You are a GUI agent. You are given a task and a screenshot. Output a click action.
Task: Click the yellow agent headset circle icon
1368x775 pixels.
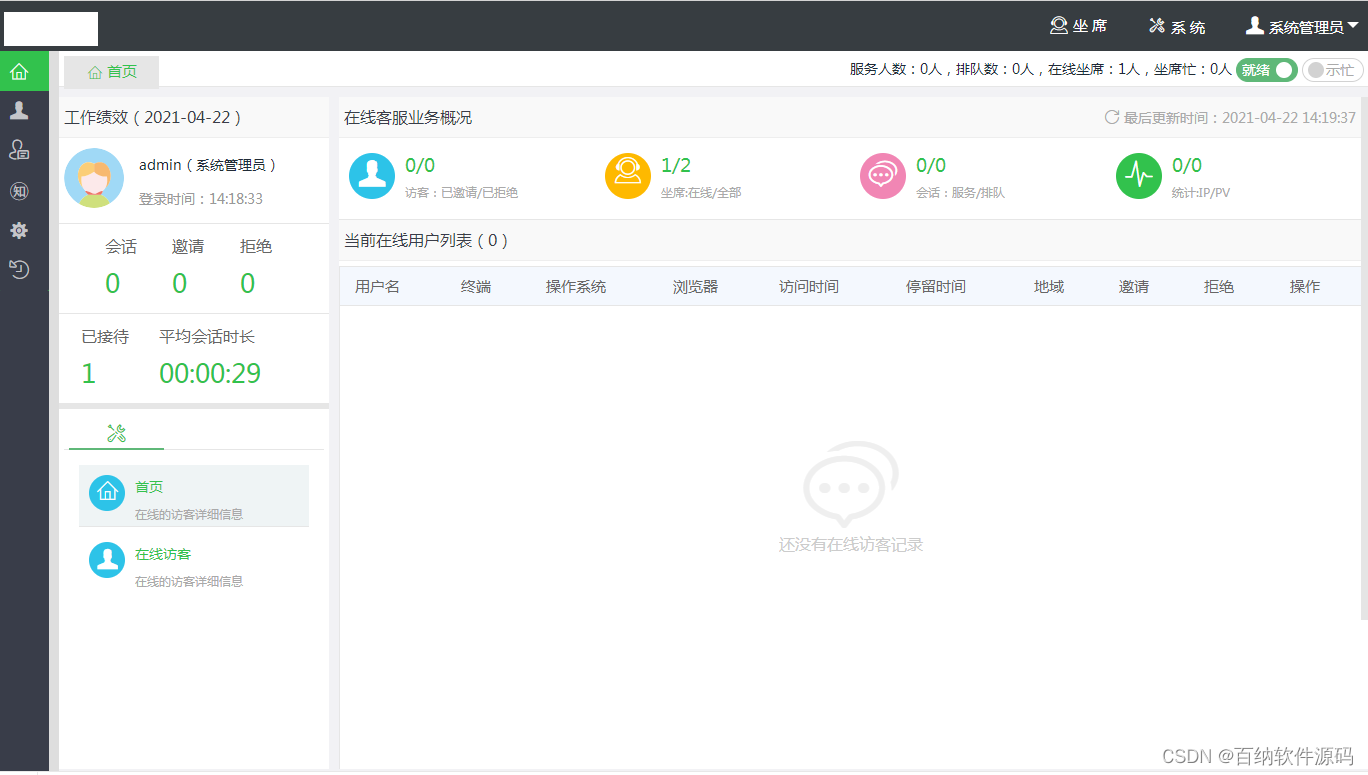[628, 176]
